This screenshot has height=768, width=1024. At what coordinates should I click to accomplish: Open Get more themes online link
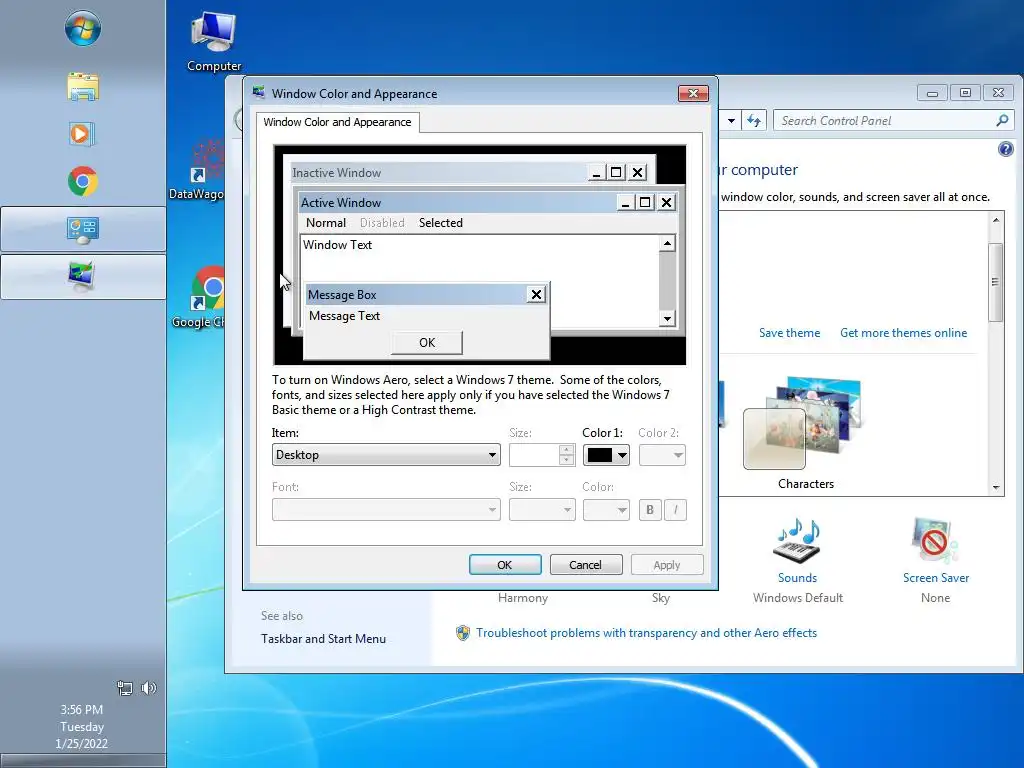click(903, 333)
